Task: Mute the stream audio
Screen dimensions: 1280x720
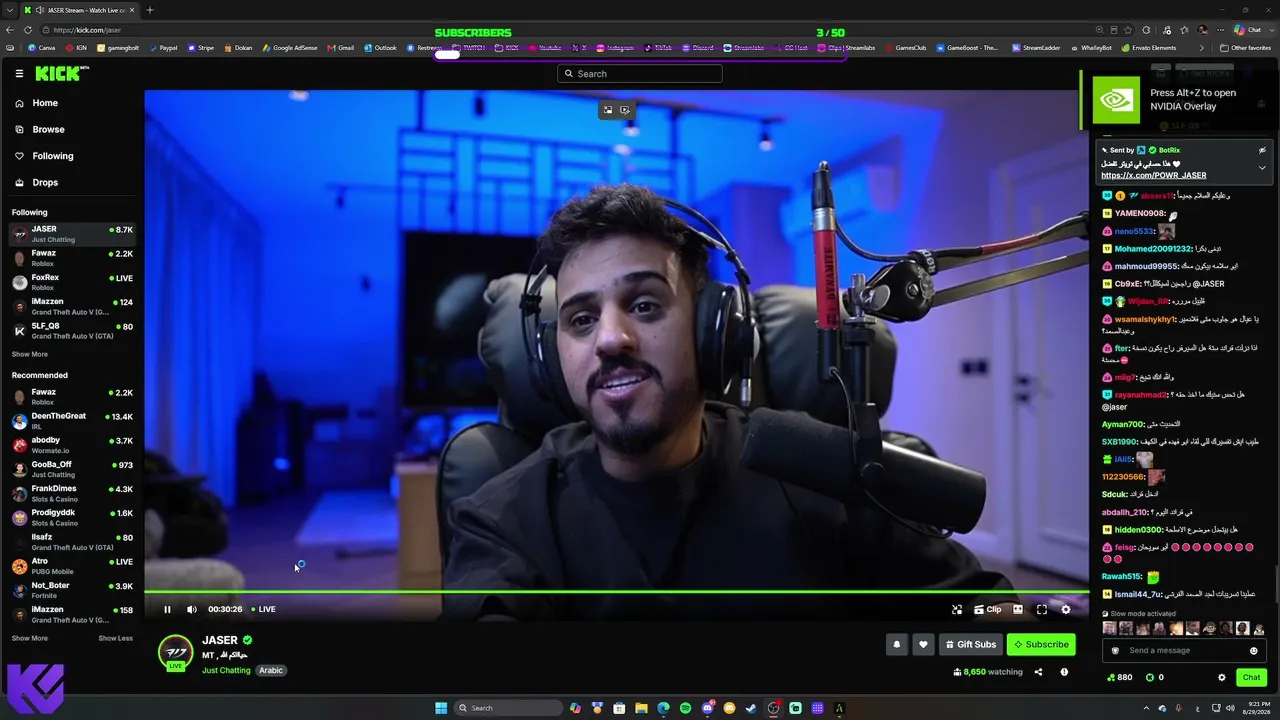Action: click(x=191, y=609)
